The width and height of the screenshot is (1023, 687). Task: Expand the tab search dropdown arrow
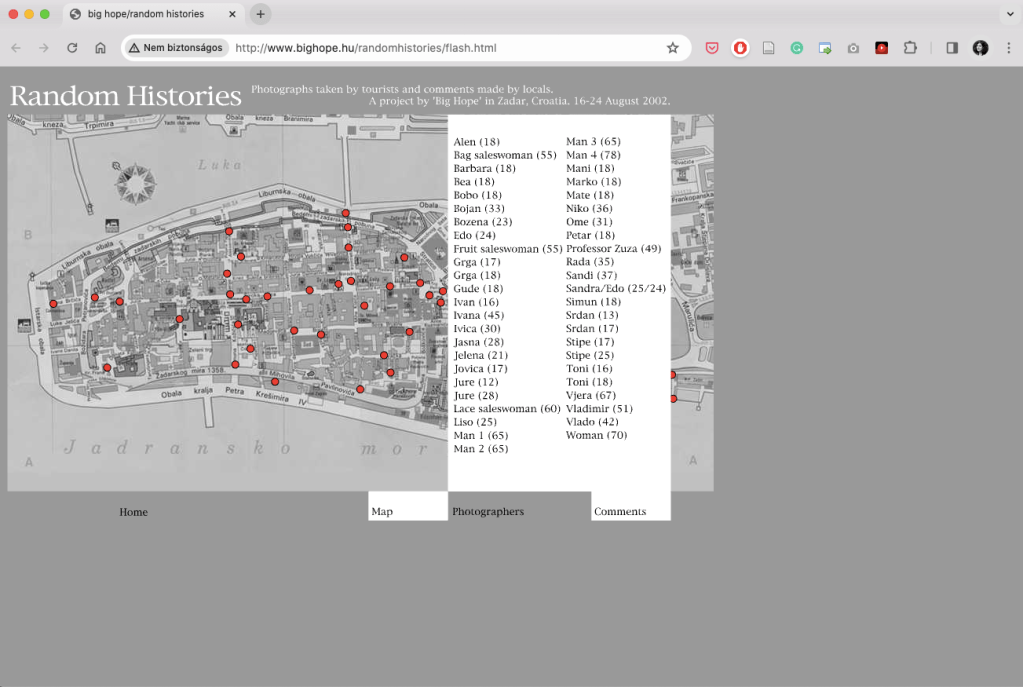1010,14
